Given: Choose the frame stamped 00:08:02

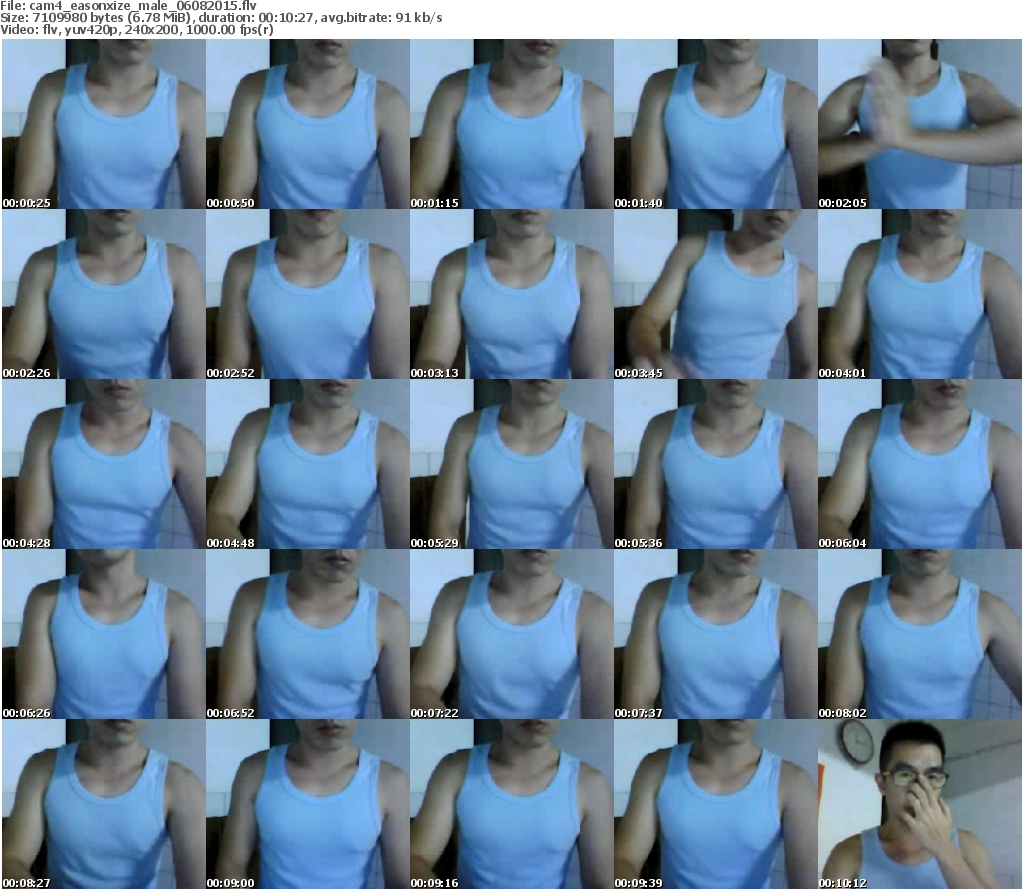Looking at the screenshot, I should (920, 634).
